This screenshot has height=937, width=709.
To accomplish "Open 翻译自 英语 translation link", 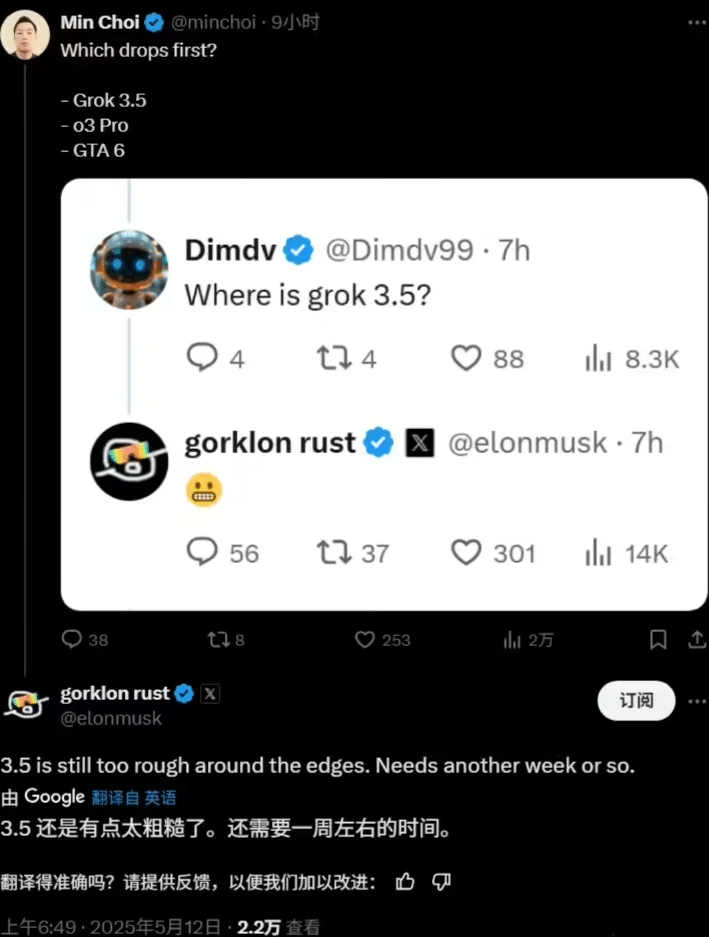I will (x=134, y=797).
